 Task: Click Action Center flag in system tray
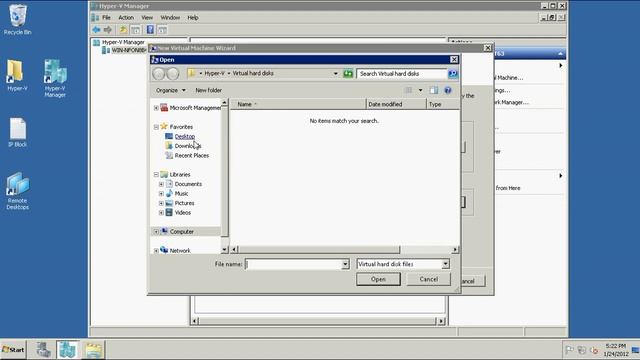569,350
